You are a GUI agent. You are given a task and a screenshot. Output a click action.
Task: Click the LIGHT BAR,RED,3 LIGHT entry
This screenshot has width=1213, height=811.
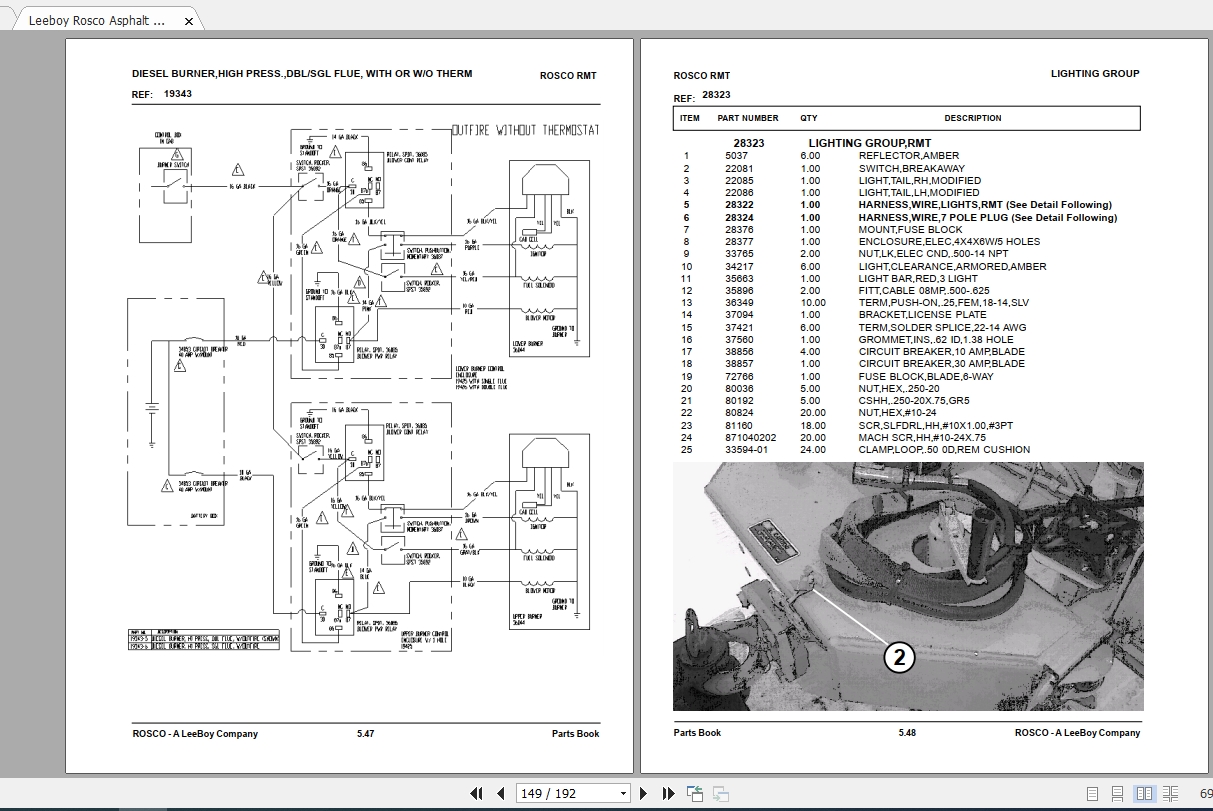[x=918, y=278]
